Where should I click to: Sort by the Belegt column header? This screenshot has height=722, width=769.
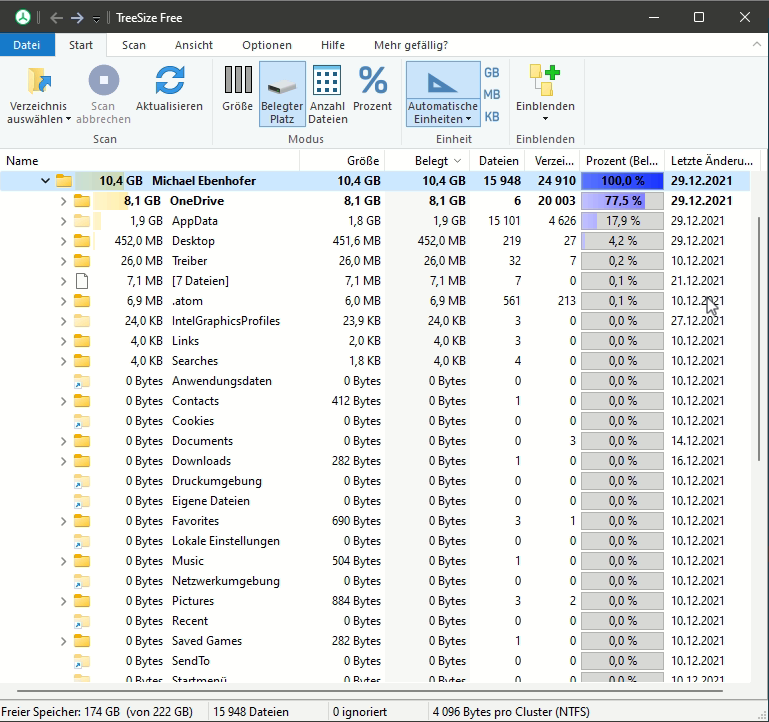[428, 161]
